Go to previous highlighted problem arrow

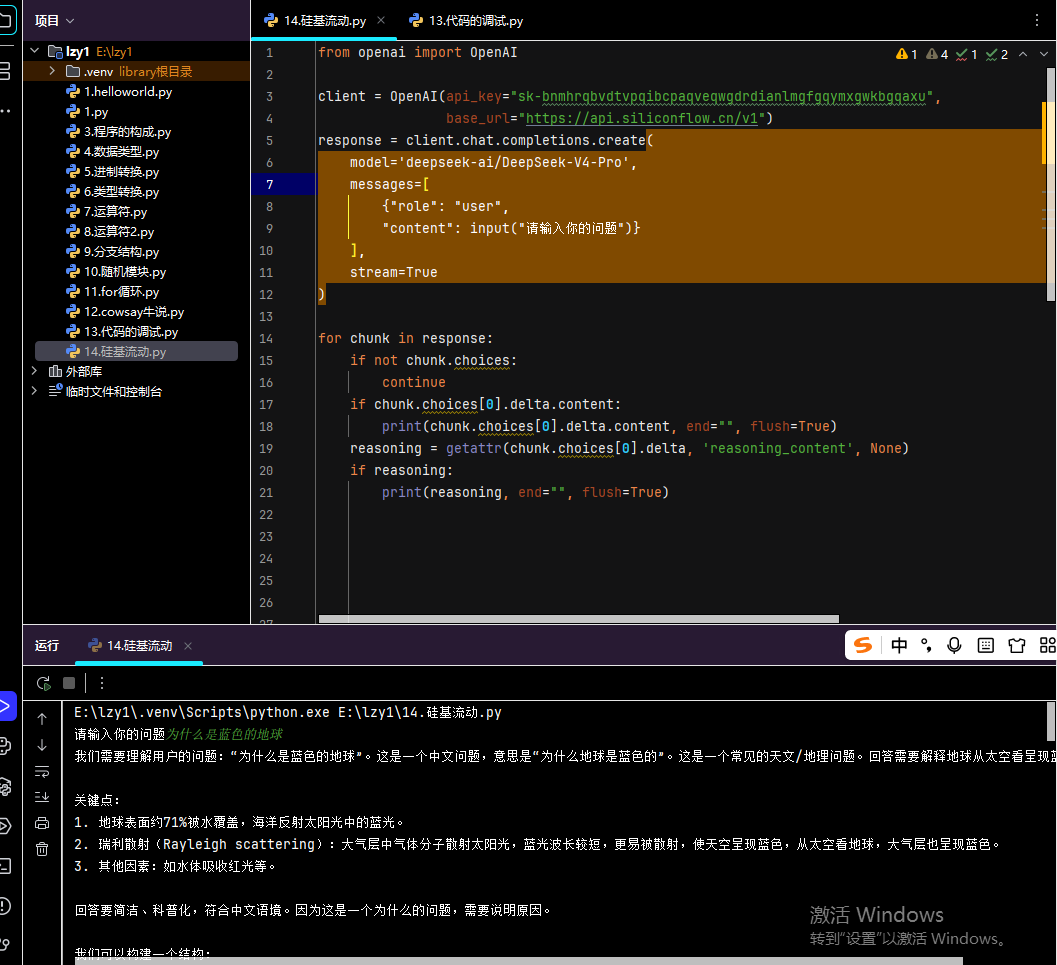point(1023,54)
